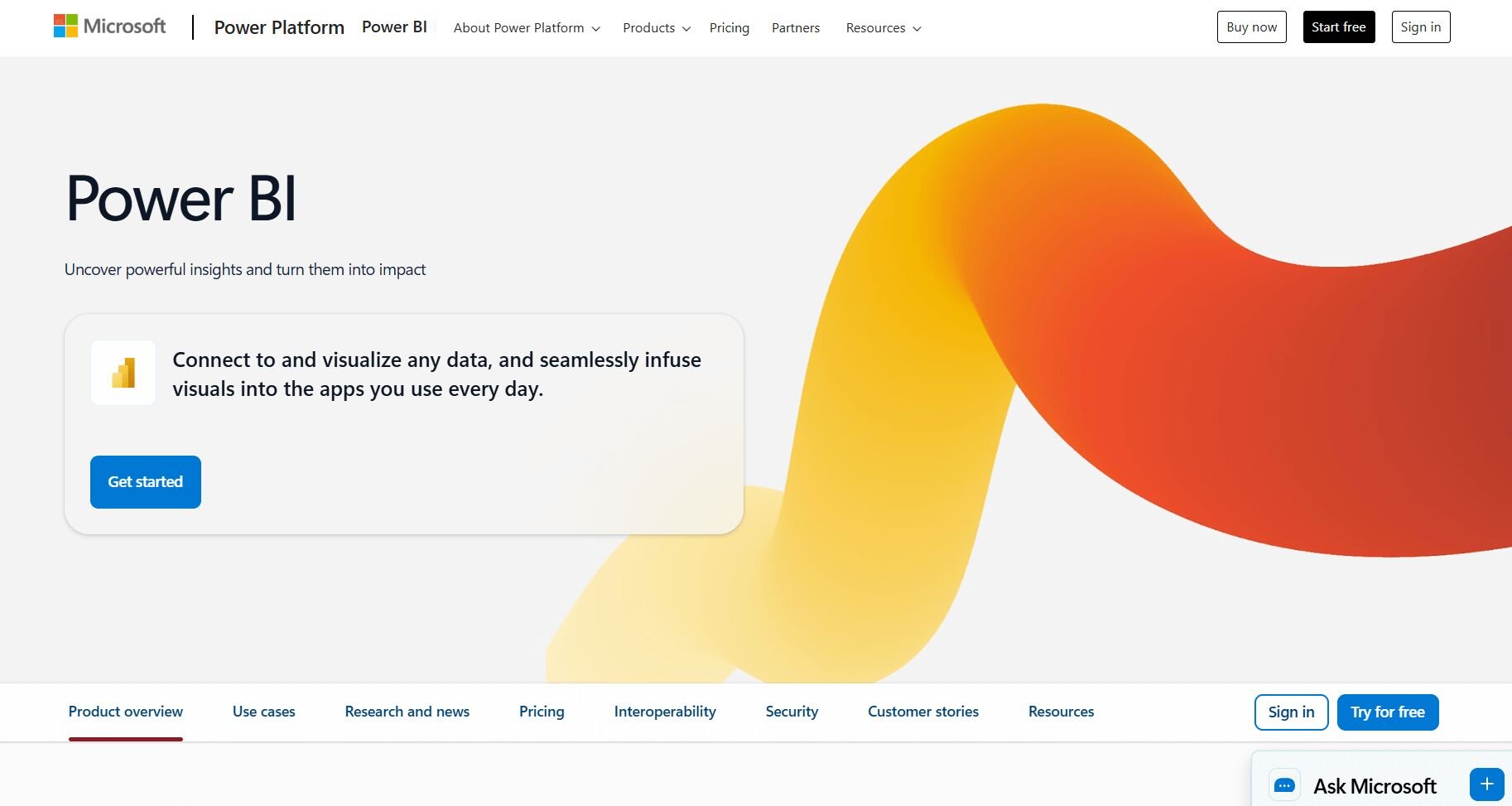Open Pricing in the top navigation bar

[x=729, y=28]
